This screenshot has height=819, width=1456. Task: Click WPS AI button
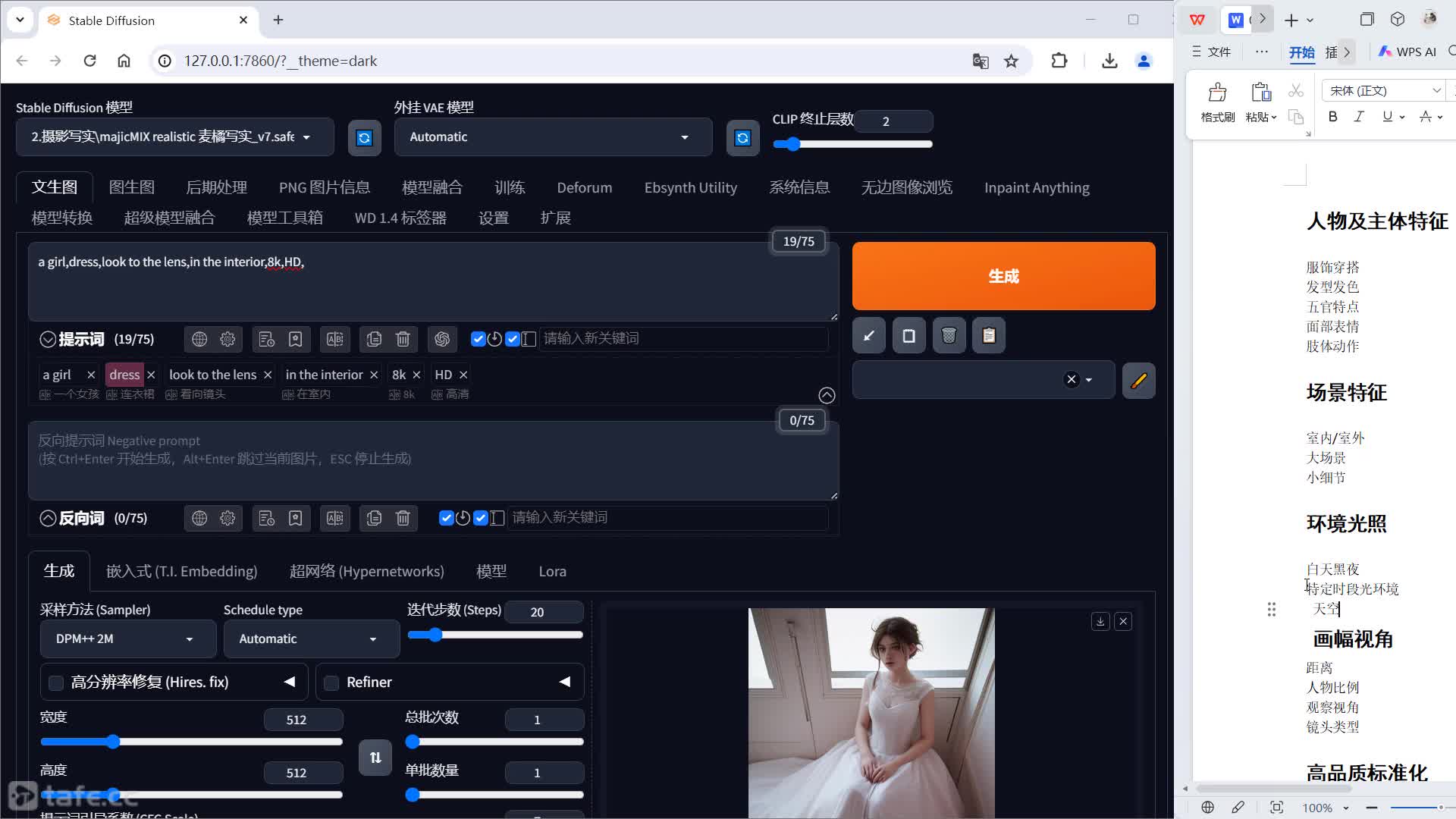point(1407,52)
